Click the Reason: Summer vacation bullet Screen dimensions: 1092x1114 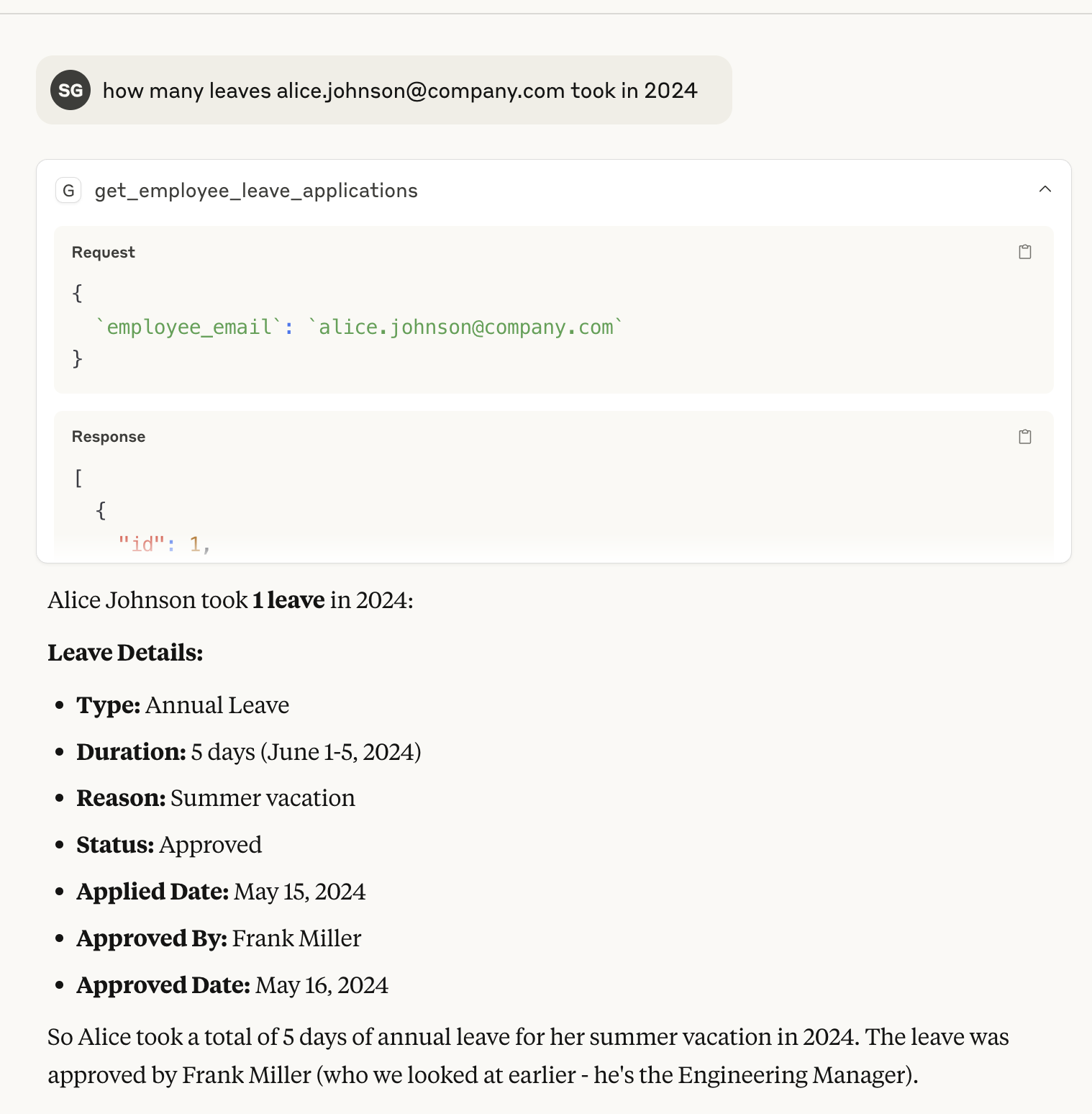click(216, 798)
